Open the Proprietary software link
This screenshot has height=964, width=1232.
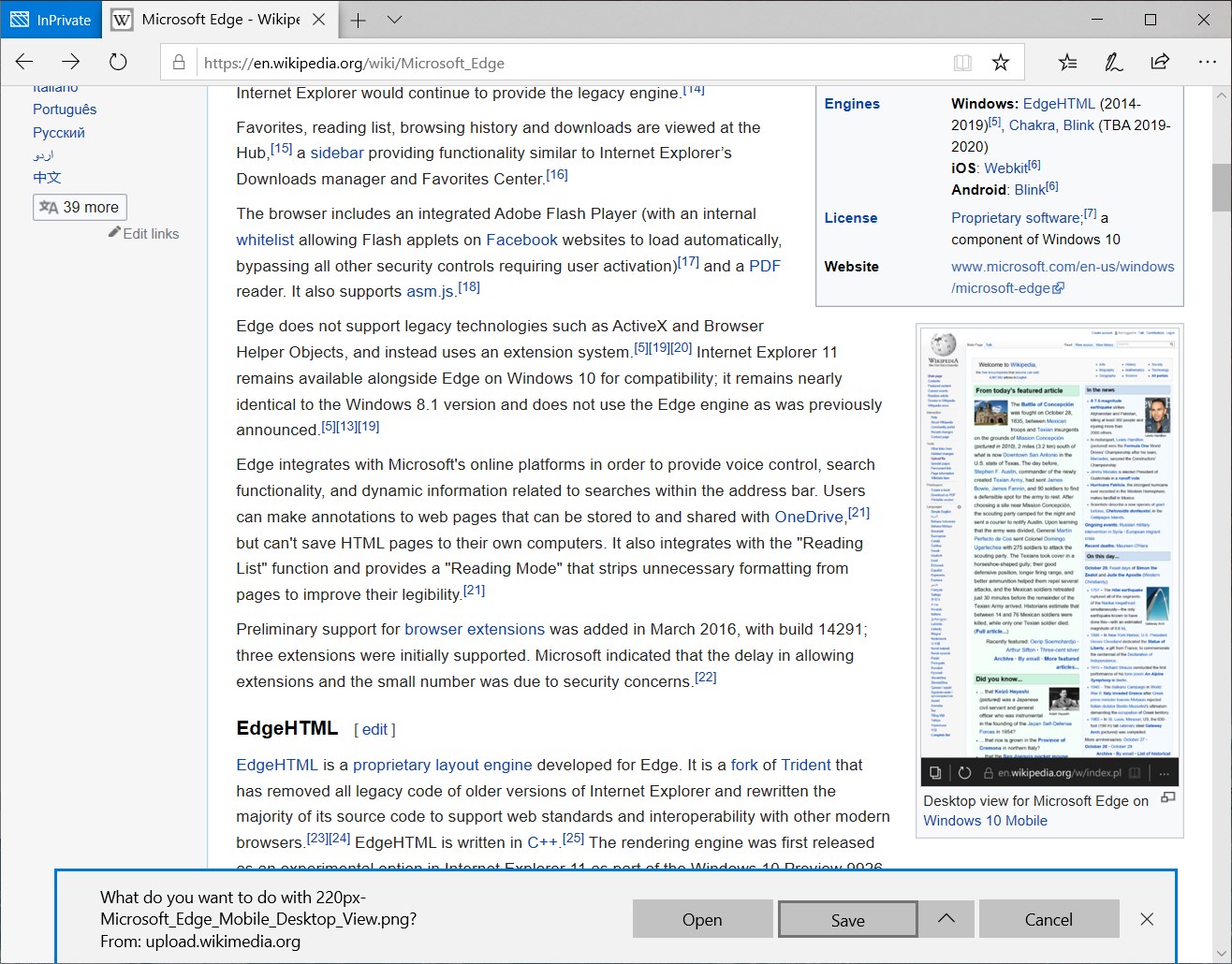click(1017, 218)
